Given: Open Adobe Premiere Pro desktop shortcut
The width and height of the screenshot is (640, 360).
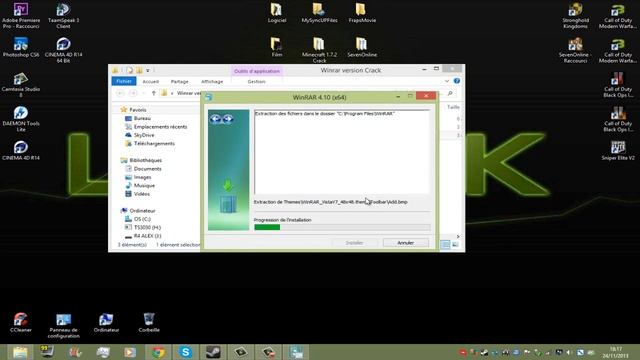Looking at the screenshot, I should point(21,16).
